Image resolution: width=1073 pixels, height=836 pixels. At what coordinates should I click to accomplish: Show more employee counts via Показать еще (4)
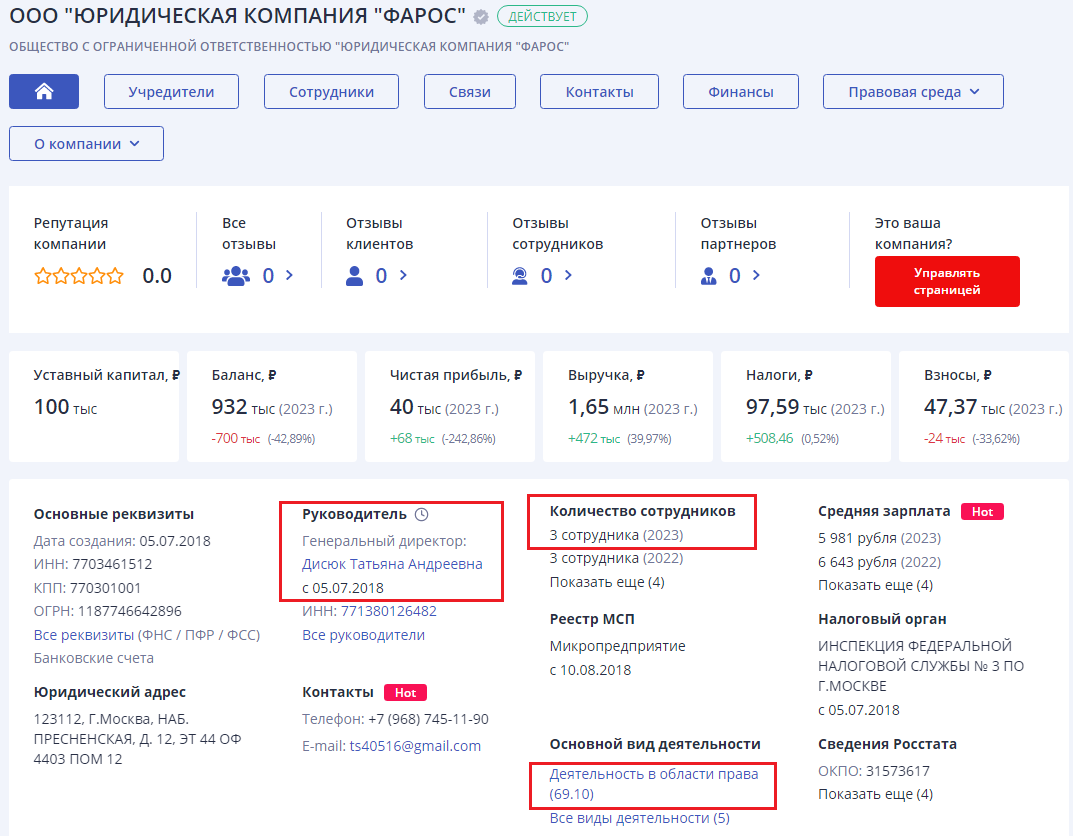[x=606, y=582]
